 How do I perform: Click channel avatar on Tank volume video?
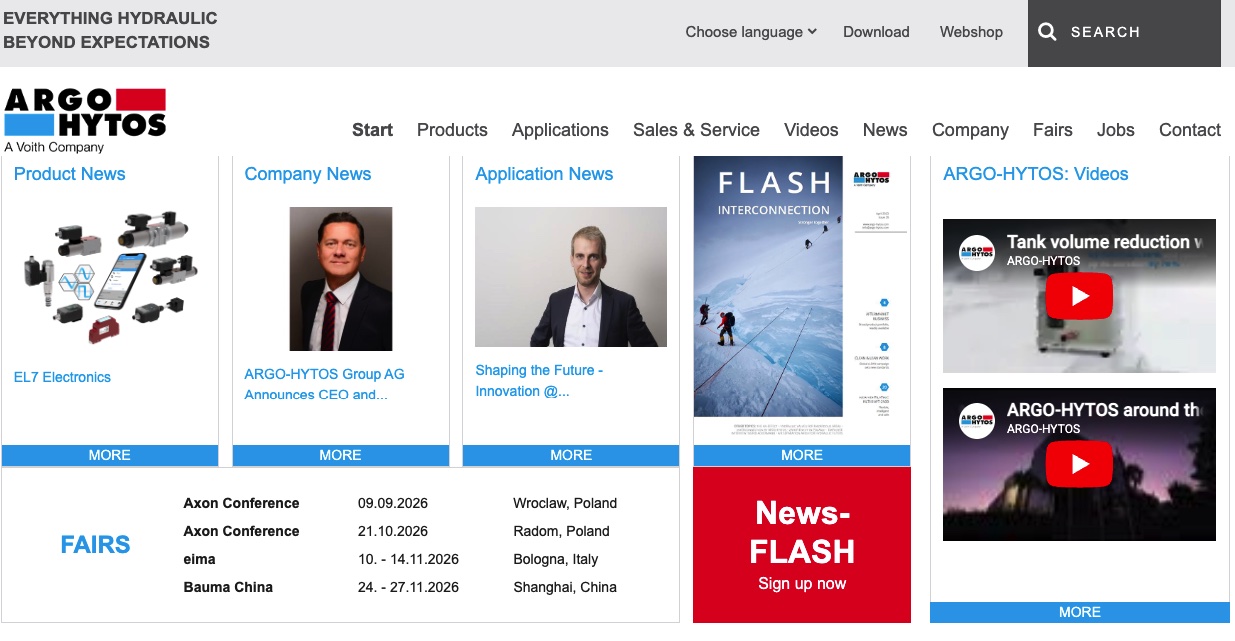click(977, 252)
